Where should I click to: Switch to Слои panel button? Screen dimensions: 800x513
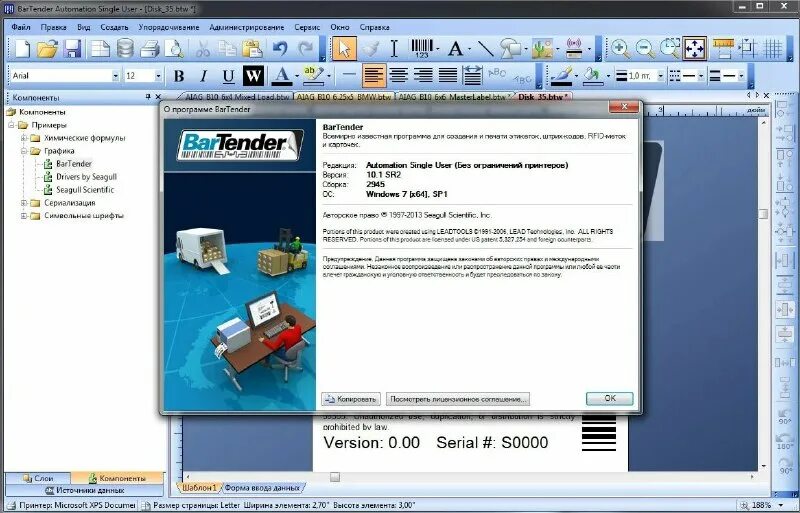[38, 478]
